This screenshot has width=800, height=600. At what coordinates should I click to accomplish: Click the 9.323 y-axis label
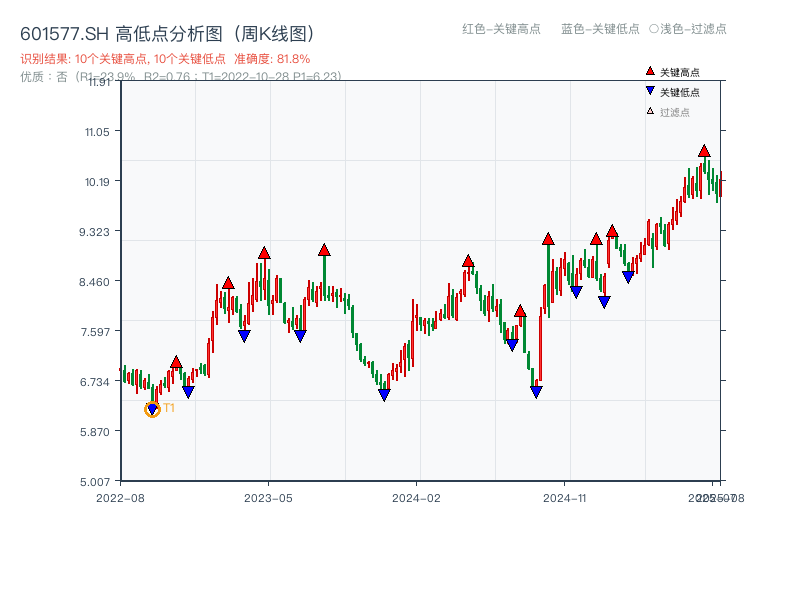94,232
